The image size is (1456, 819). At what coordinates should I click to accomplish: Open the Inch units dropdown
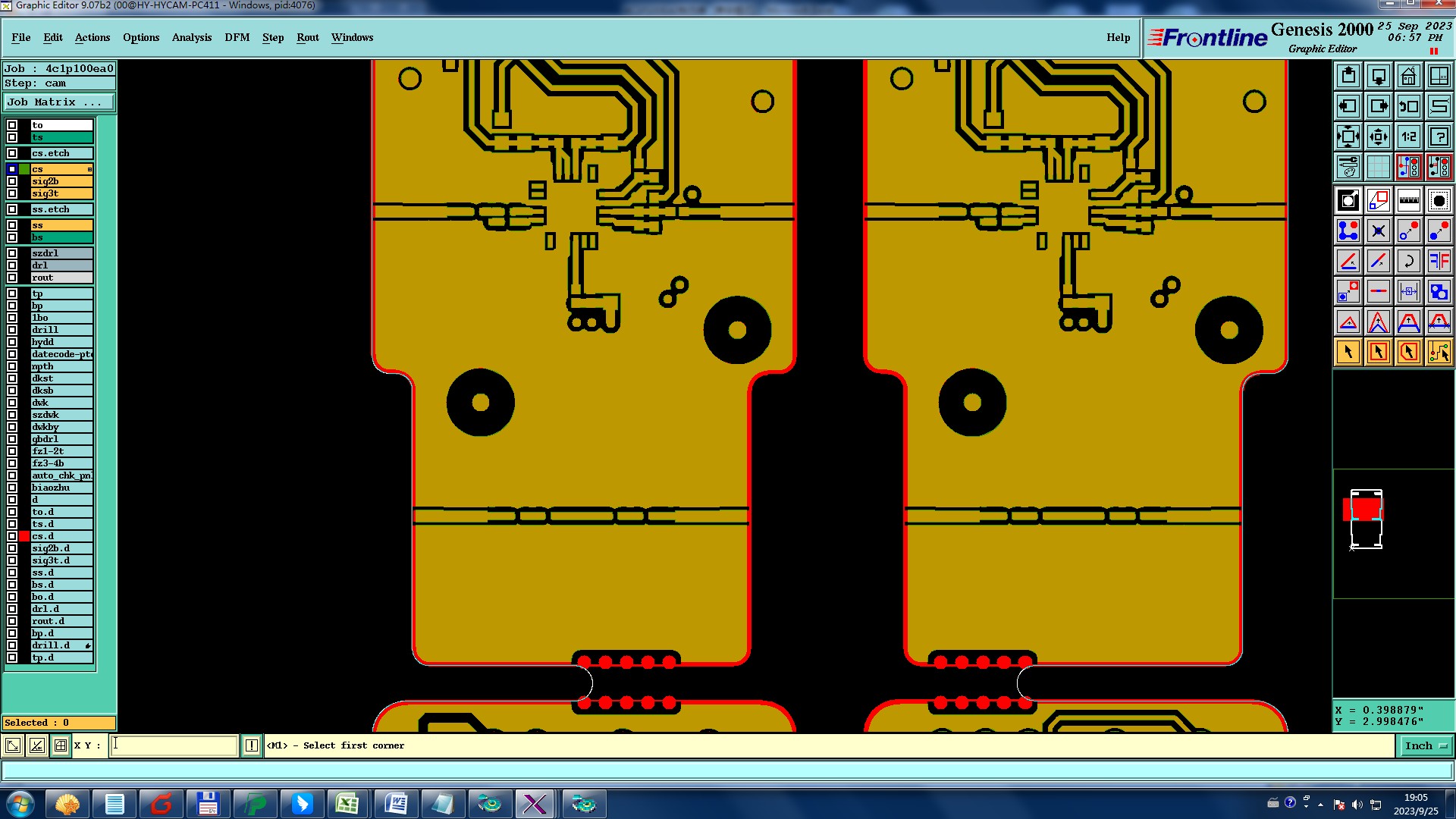1424,746
